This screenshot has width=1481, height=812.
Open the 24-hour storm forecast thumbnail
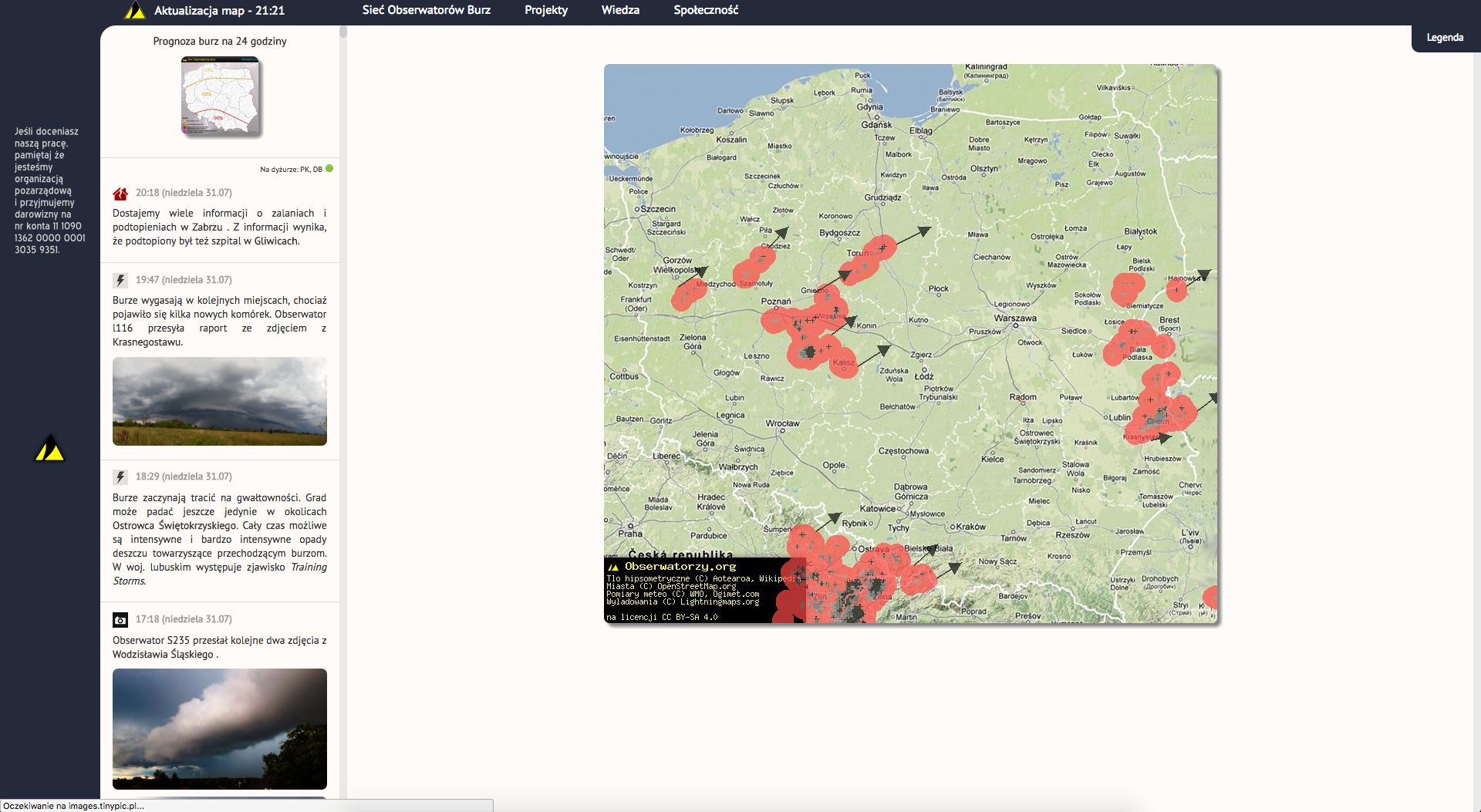point(221,96)
